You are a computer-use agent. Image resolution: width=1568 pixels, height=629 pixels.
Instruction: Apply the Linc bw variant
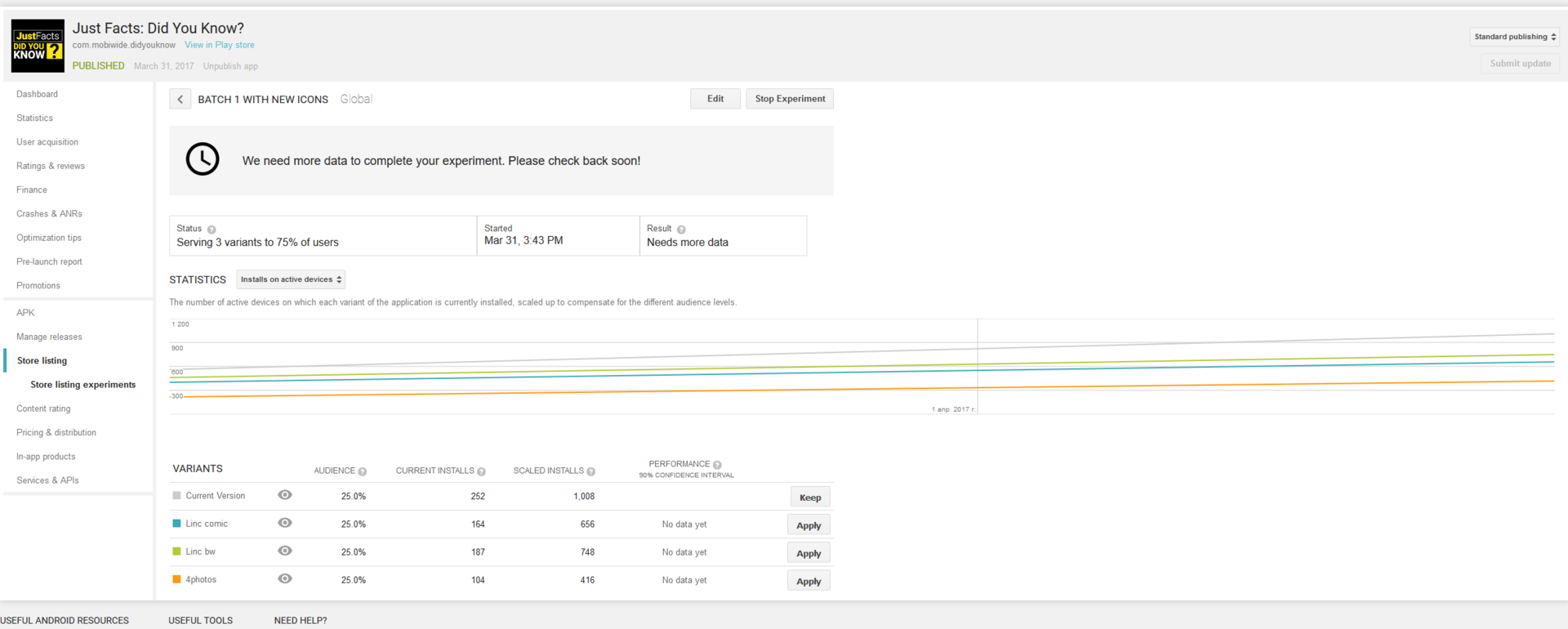pos(808,553)
